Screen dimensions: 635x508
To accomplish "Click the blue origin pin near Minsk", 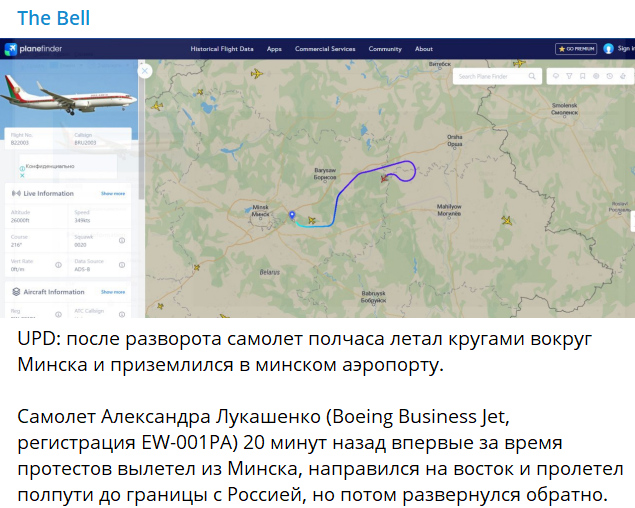I will (x=292, y=215).
